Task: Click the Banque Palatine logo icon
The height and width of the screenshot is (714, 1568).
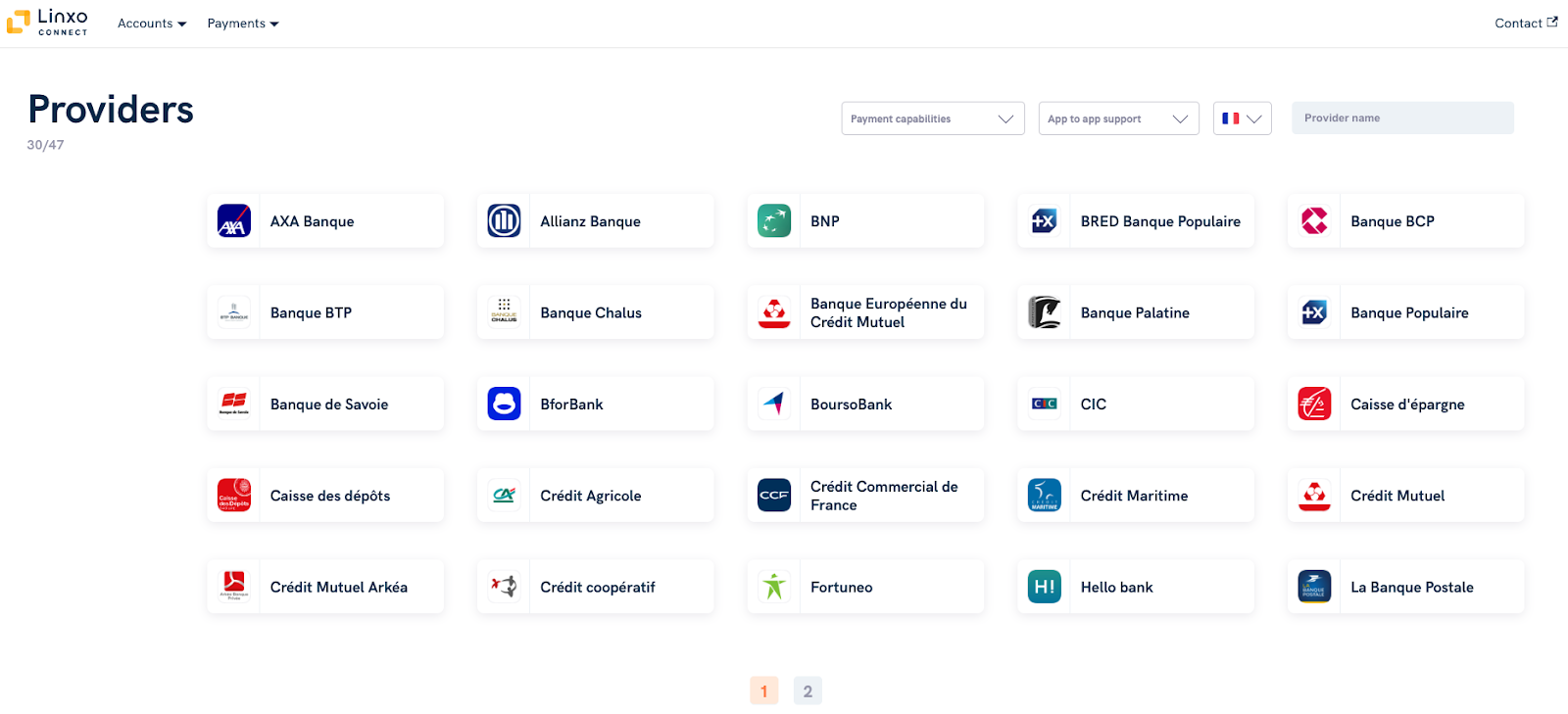Action: 1045,312
